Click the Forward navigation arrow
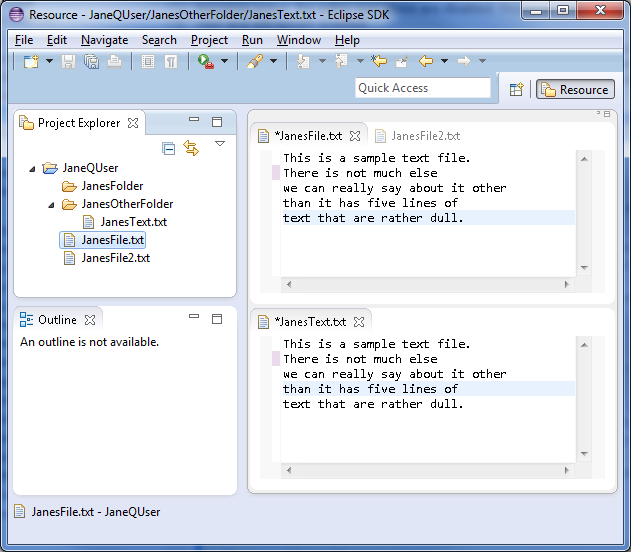The height and width of the screenshot is (552, 631). coord(464,61)
